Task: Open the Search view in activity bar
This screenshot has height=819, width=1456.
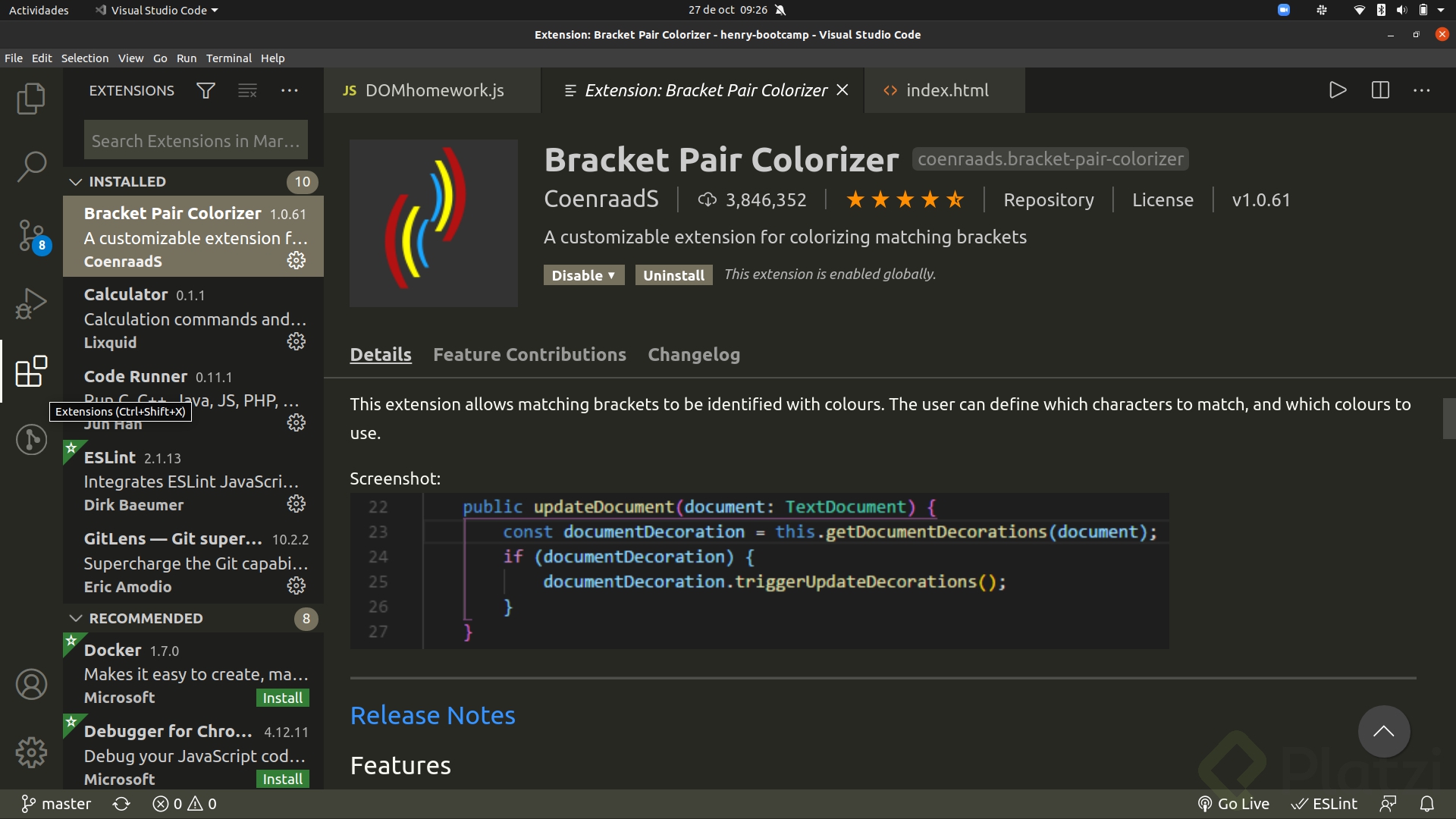Action: 31,166
